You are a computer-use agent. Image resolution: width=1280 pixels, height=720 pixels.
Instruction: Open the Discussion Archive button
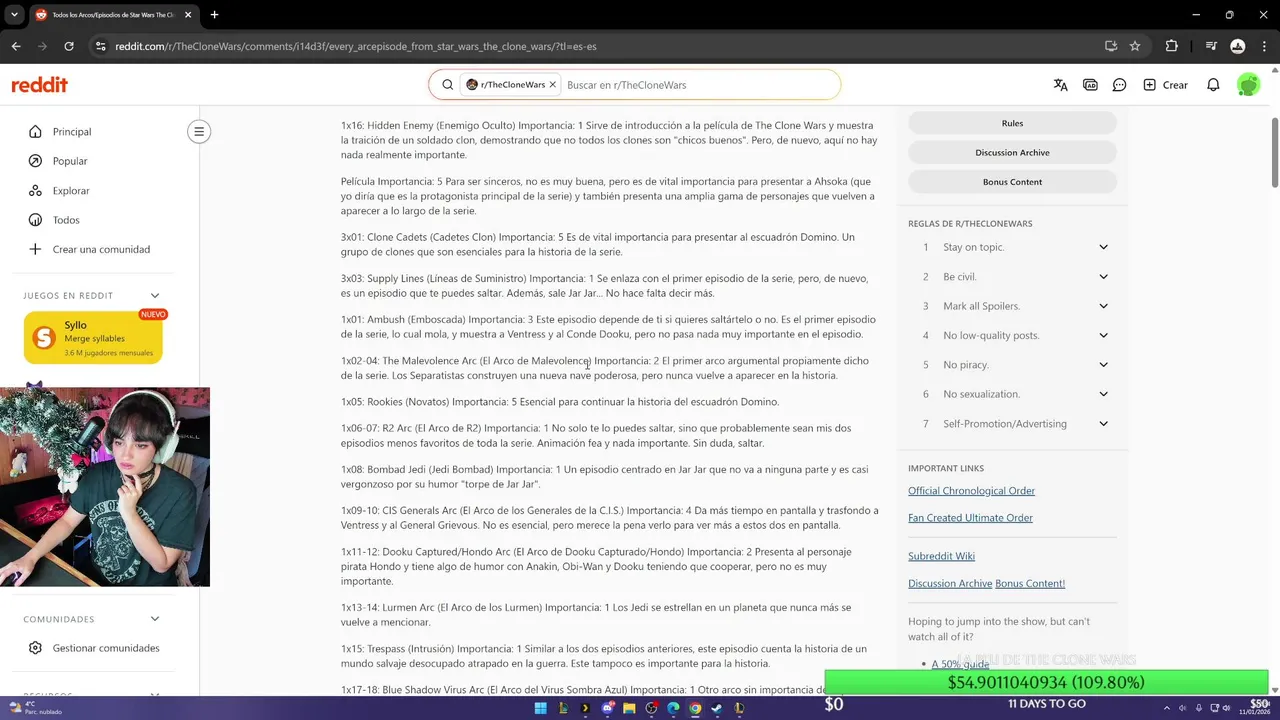tap(1012, 152)
